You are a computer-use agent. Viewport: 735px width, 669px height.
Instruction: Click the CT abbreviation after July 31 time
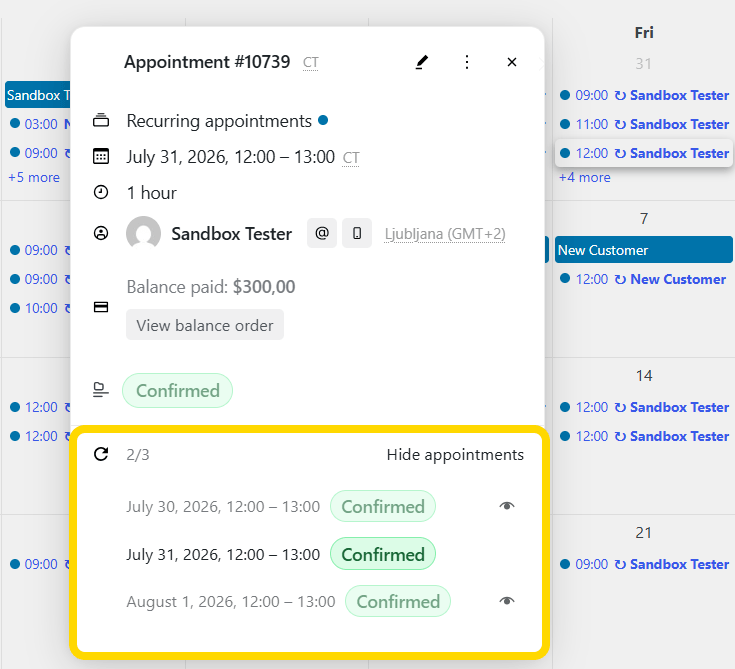click(351, 158)
